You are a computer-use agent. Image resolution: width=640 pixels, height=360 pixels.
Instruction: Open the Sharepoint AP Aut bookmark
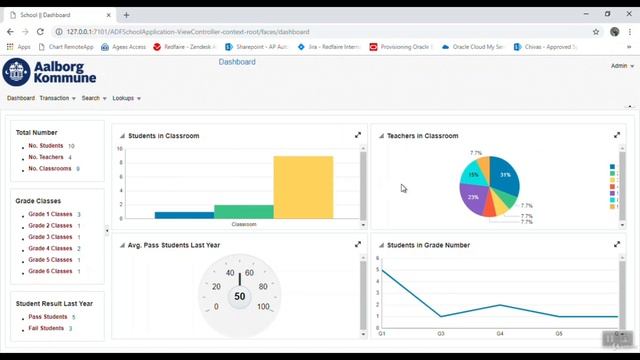257,47
